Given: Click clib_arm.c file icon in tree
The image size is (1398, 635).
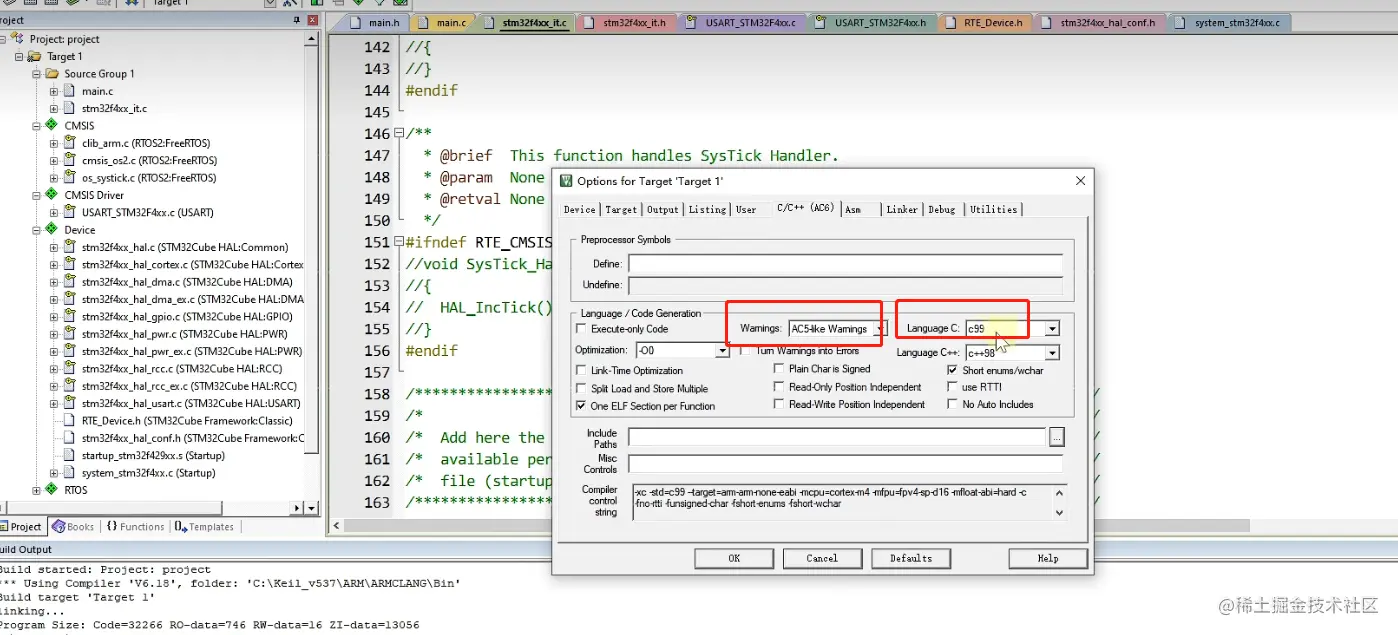Looking at the screenshot, I should click(70, 143).
